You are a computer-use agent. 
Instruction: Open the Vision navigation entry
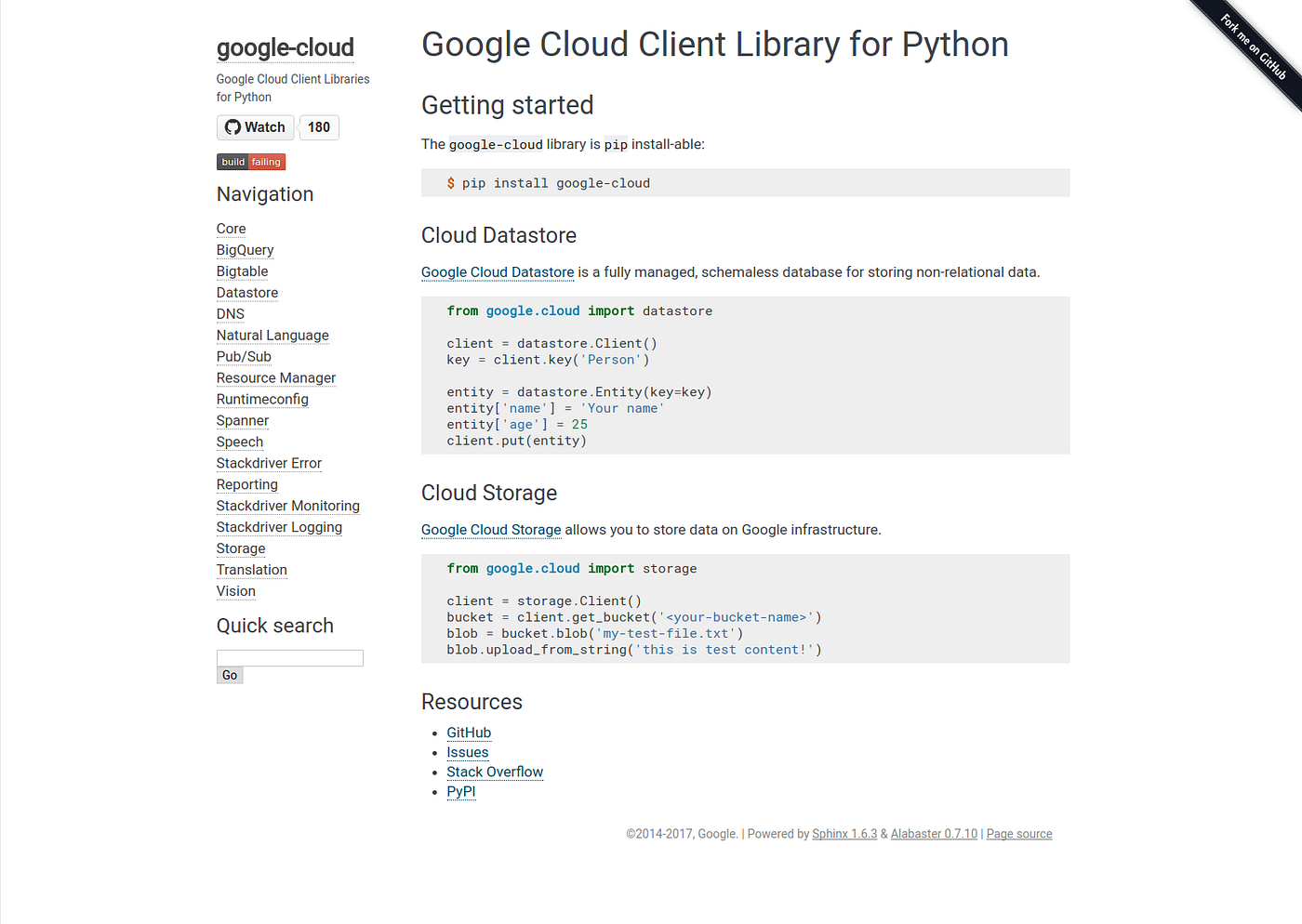pos(235,590)
